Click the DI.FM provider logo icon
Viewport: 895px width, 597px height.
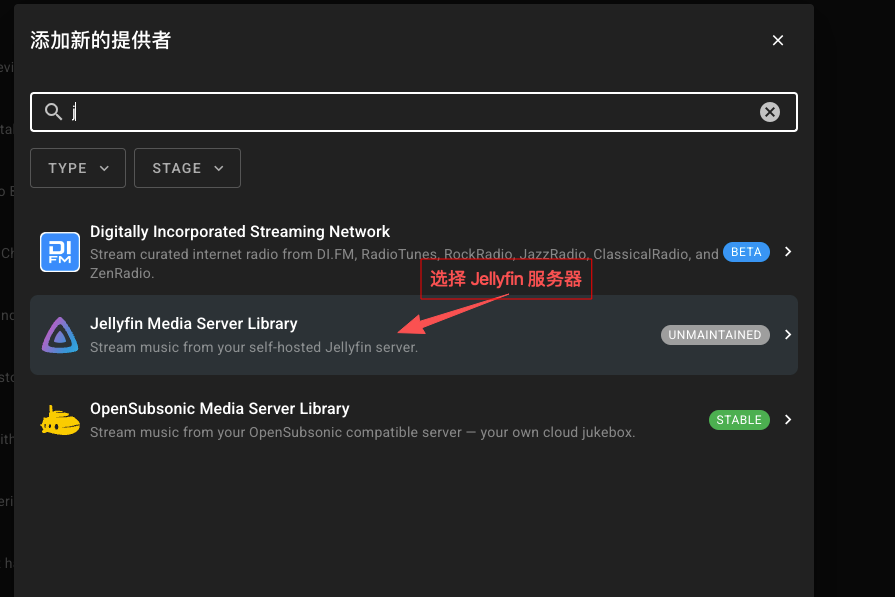click(x=60, y=252)
